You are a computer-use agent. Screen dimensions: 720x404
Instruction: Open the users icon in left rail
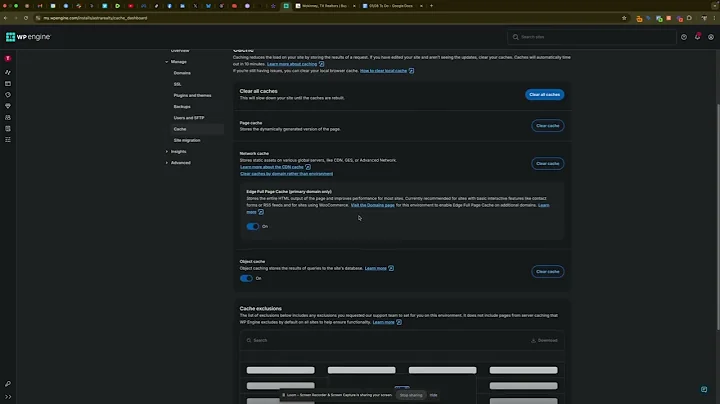8,118
